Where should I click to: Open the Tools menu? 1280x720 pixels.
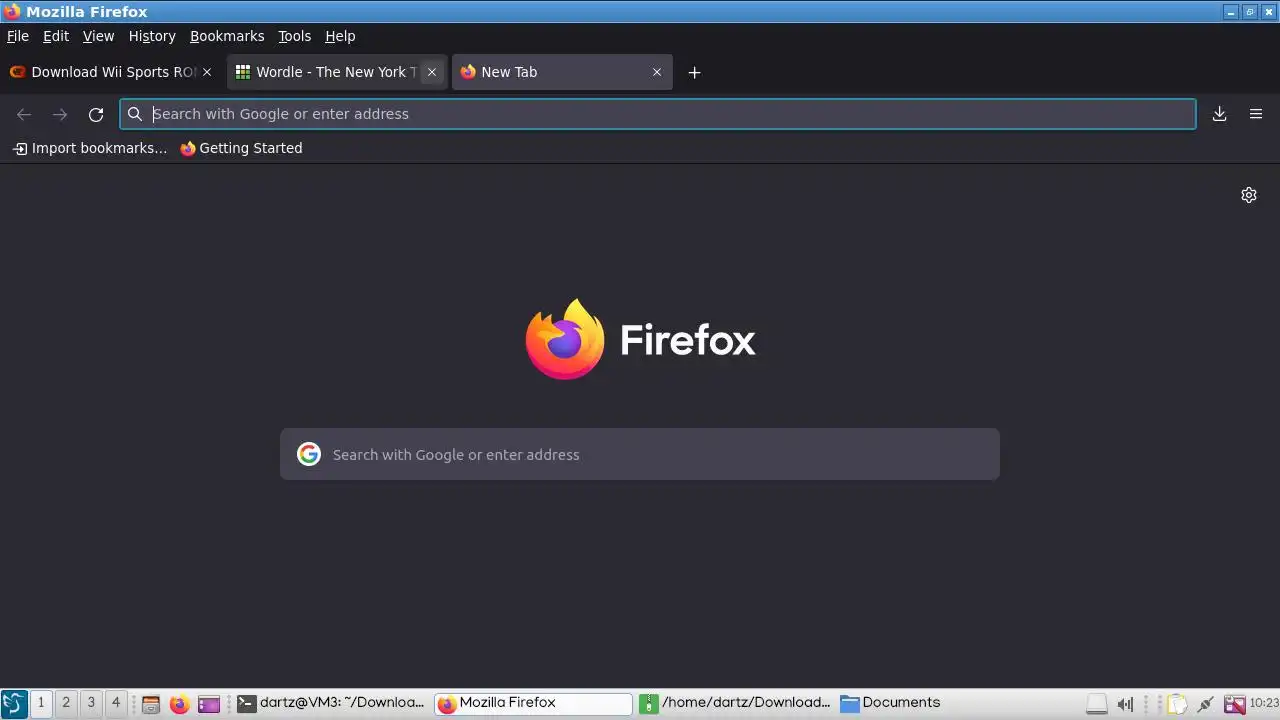point(294,36)
